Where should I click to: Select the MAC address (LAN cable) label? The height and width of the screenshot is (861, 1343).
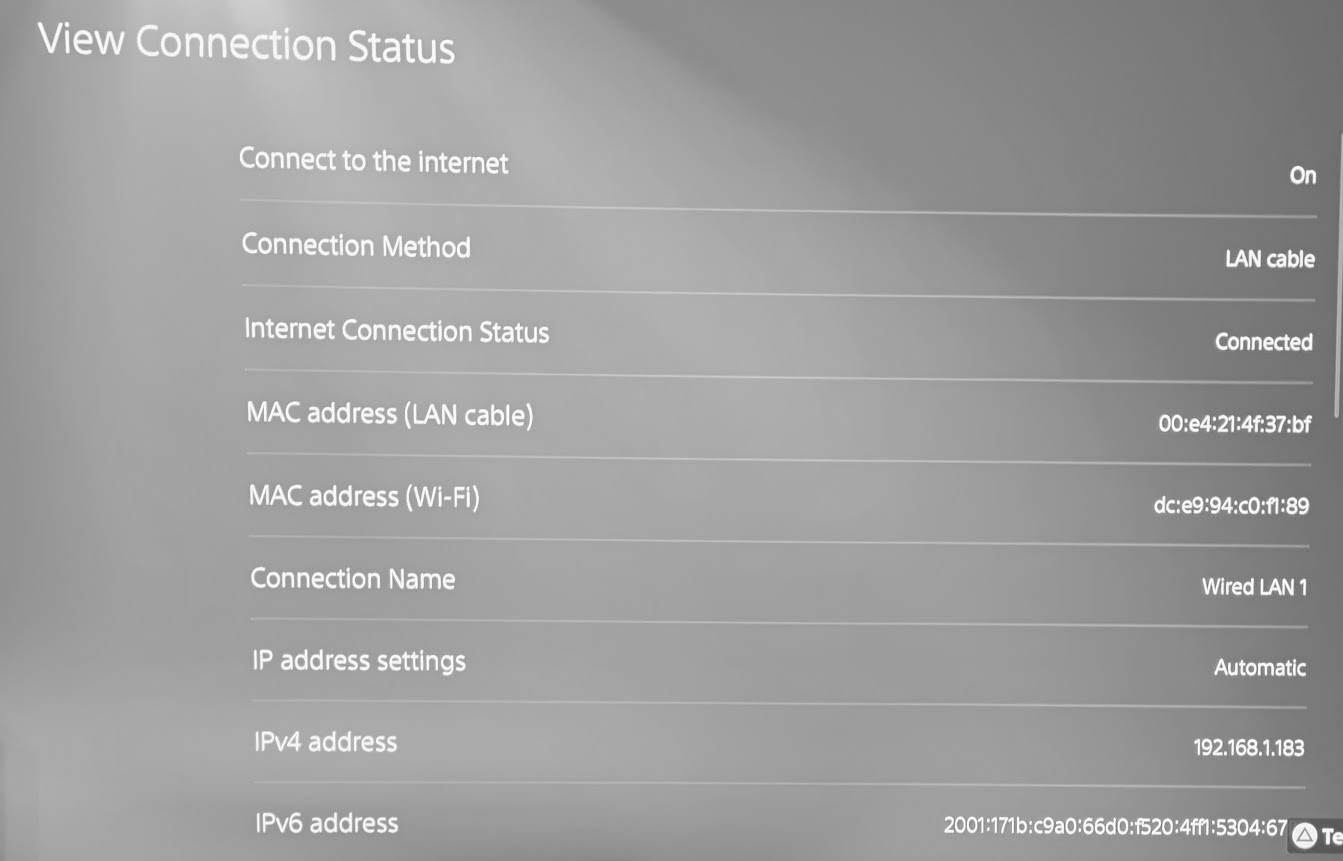click(389, 414)
